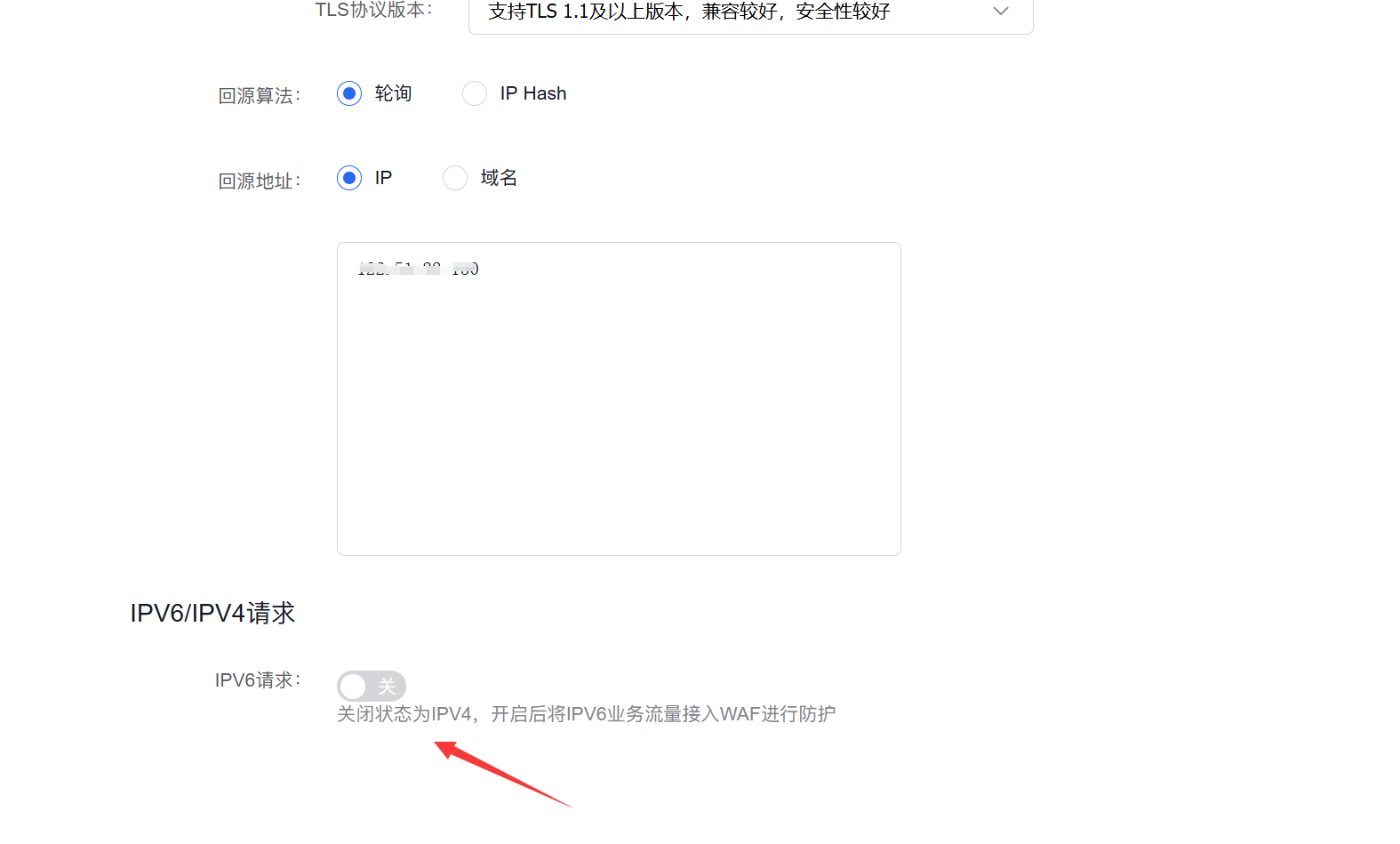Viewport: 1400px width, 844px height.
Task: Click the 回源地址 label
Action: click(260, 181)
